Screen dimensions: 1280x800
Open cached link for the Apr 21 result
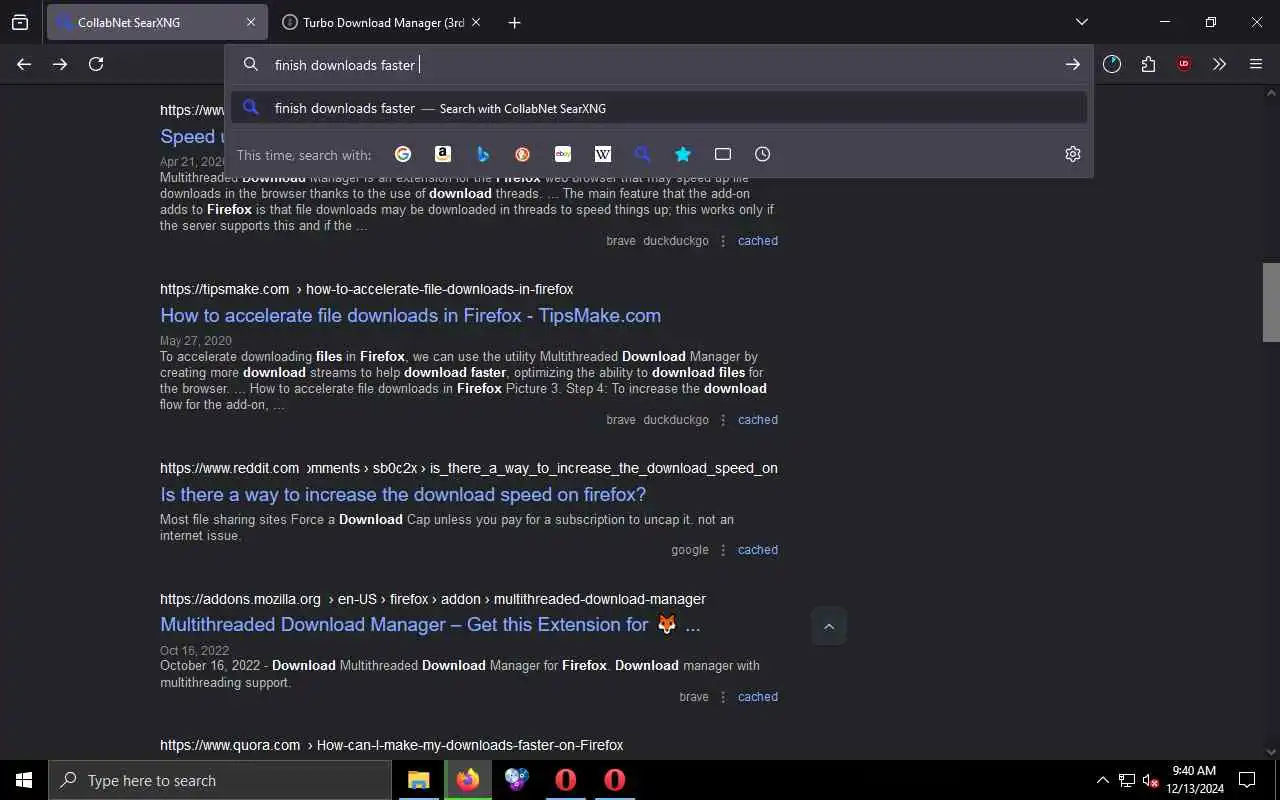point(757,241)
